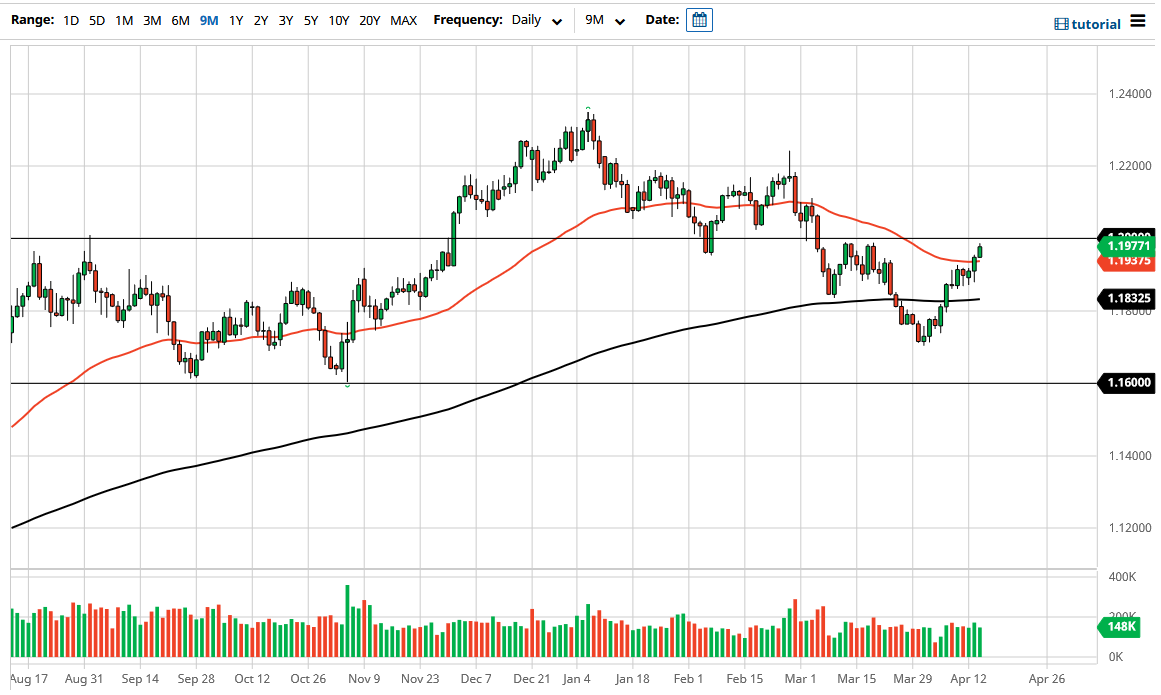
Task: Expand the 9M period dropdown
Action: [605, 21]
